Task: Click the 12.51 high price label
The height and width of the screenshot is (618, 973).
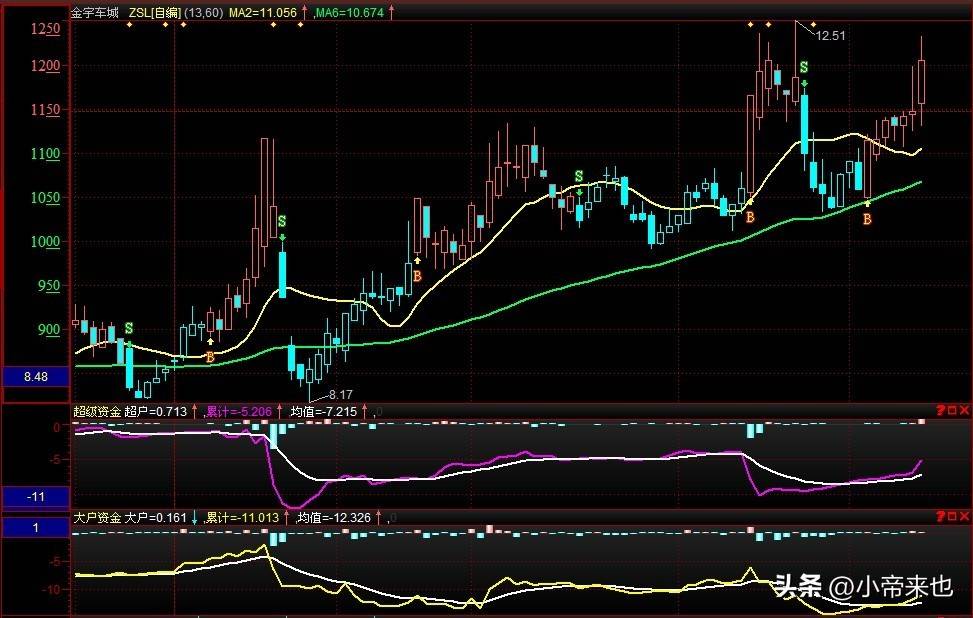Action: tap(830, 35)
